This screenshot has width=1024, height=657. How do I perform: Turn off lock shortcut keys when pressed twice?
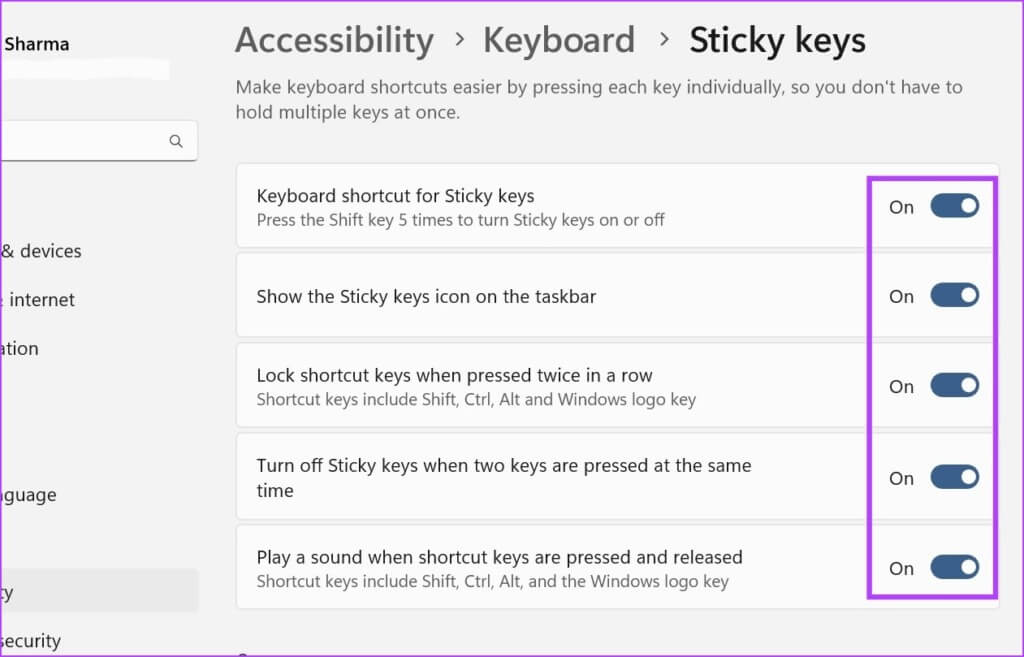click(x=954, y=385)
